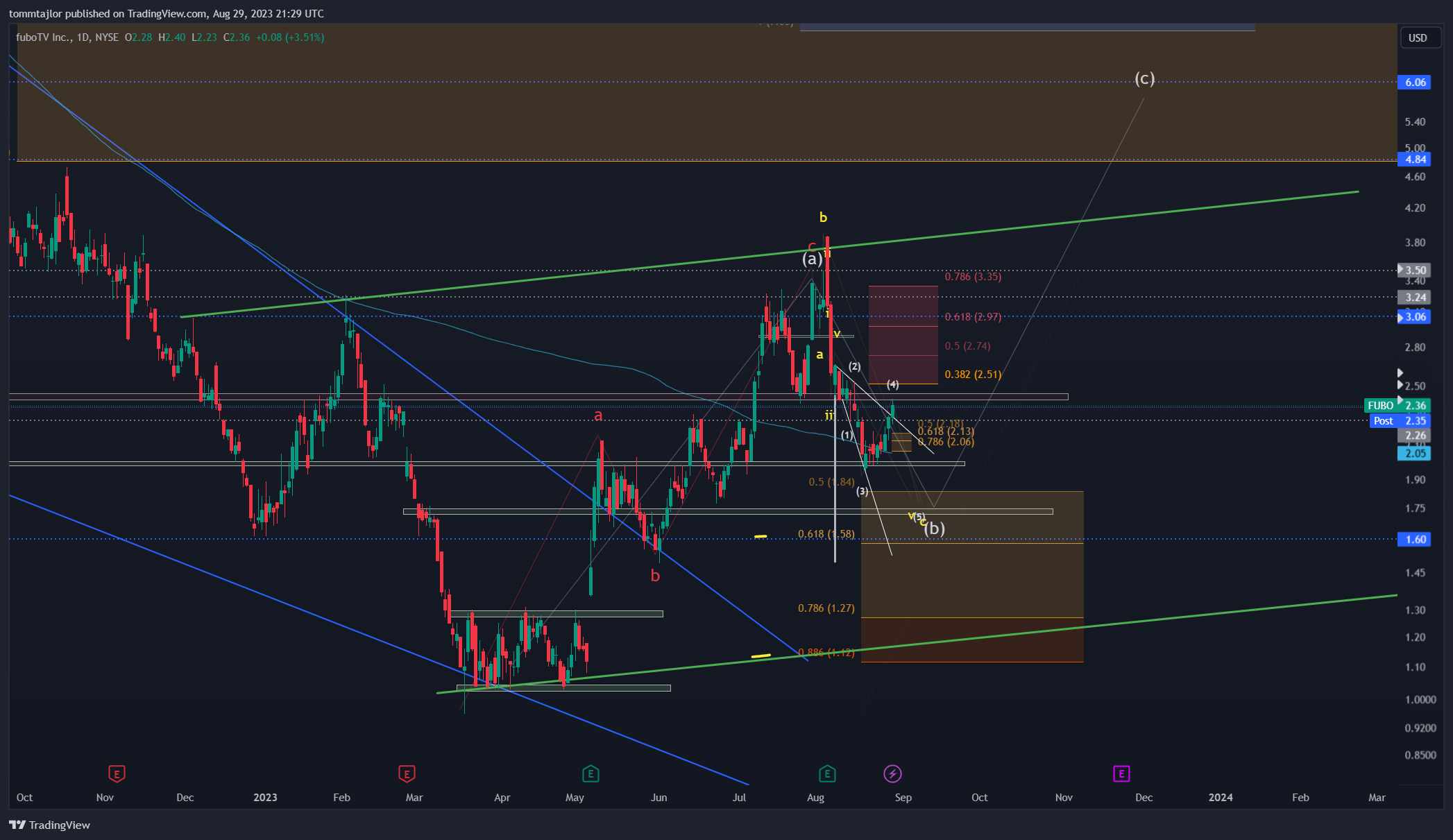1453x840 pixels.
Task: Click the +0.08 (+3.51%) change value
Action: coord(290,37)
